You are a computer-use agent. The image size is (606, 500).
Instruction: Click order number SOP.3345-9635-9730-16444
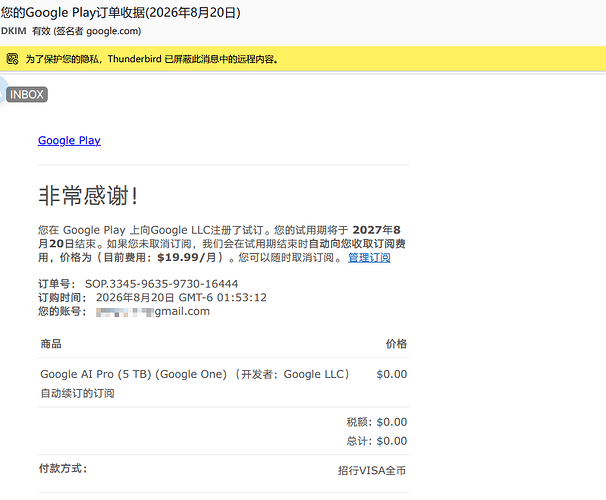pyautogui.click(x=162, y=284)
